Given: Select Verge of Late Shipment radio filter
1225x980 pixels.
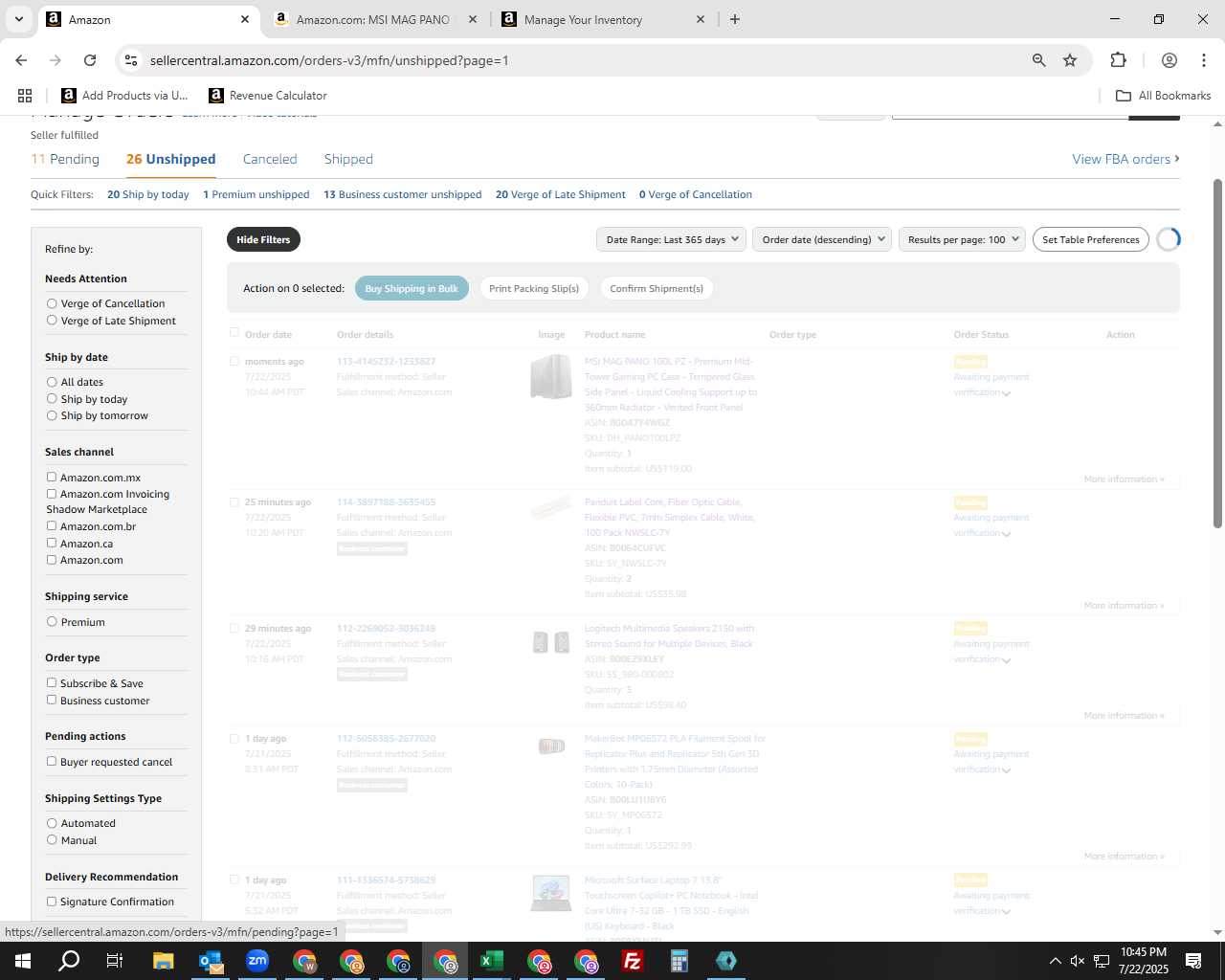Looking at the screenshot, I should (x=52, y=321).
